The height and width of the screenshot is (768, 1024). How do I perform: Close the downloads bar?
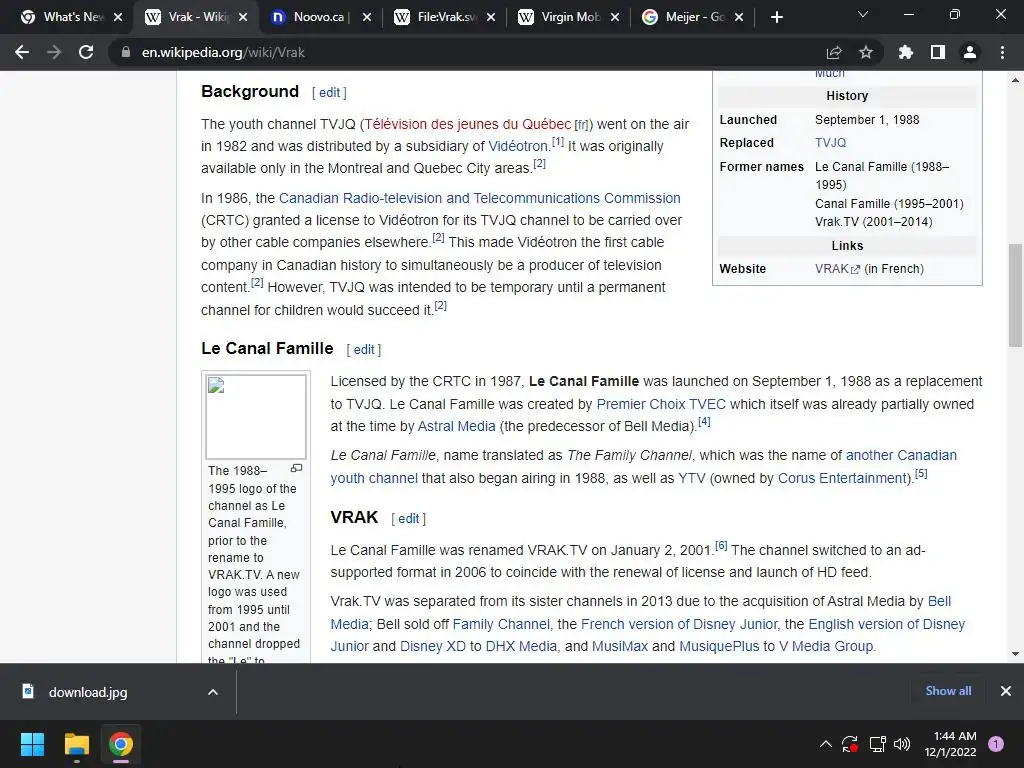(x=1006, y=691)
